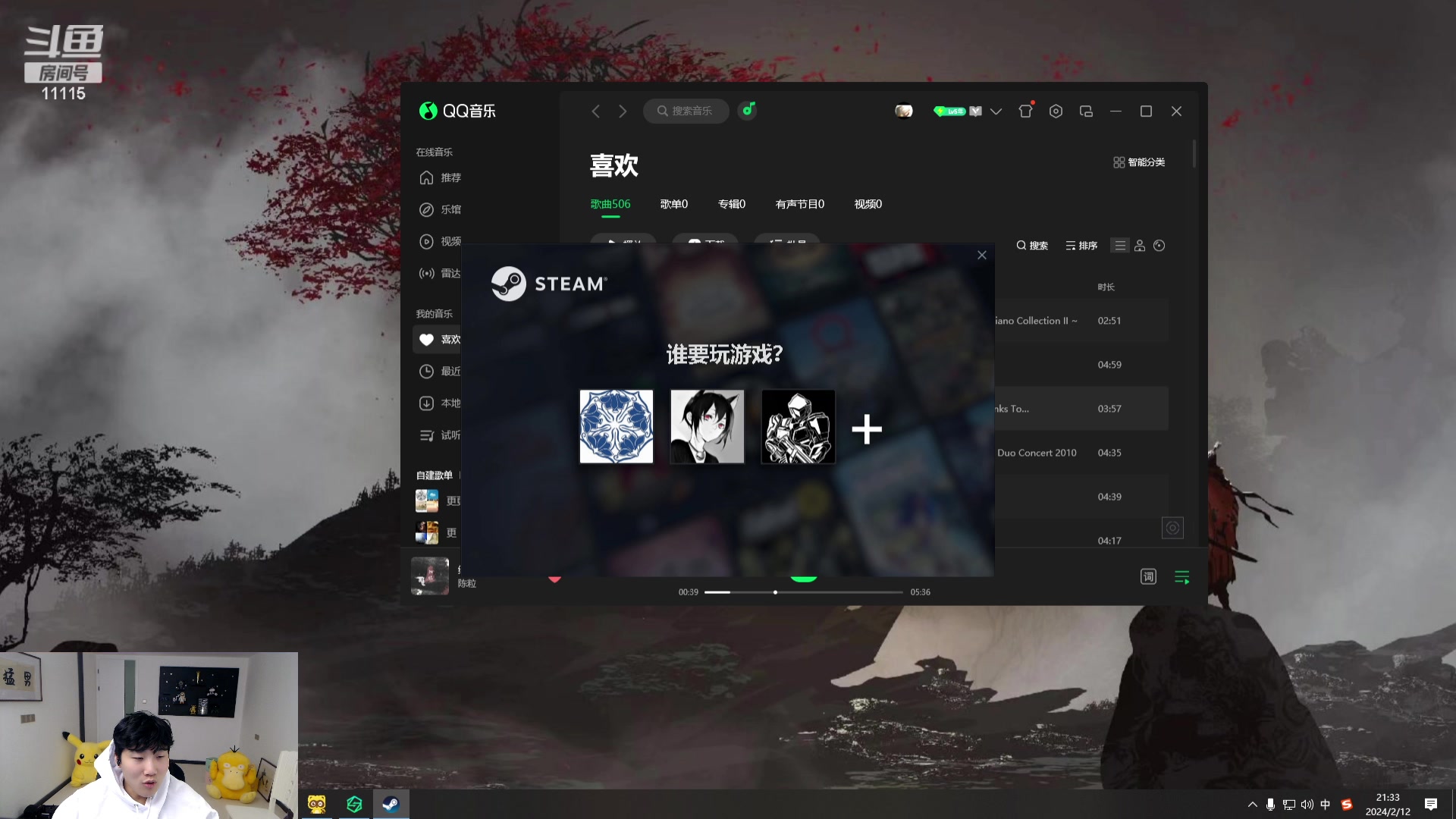The height and width of the screenshot is (819, 1456).
Task: Select the song row with duration 03:57
Action: [x=1081, y=409]
